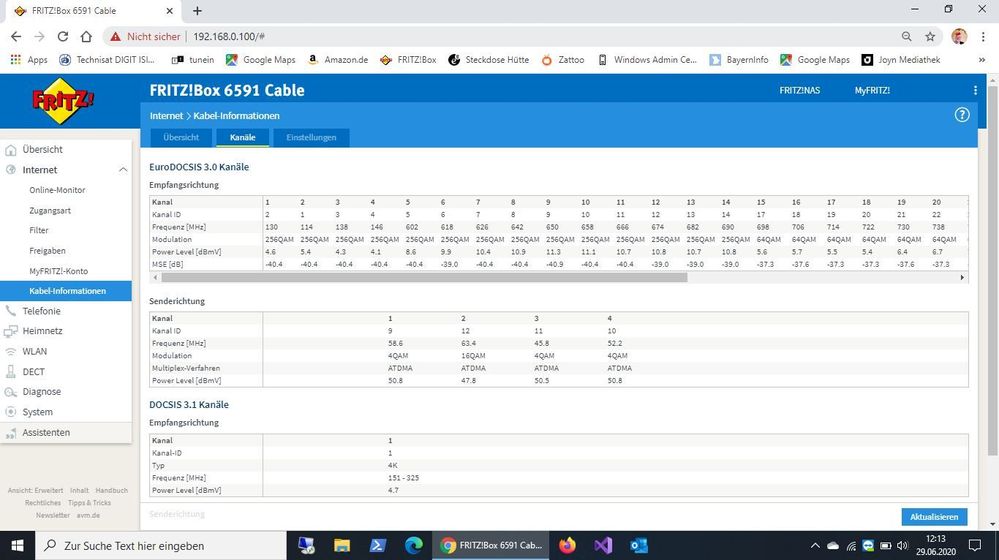Click the channel table horizontal scrollbar
Image resolution: width=999 pixels, height=560 pixels.
click(x=424, y=278)
